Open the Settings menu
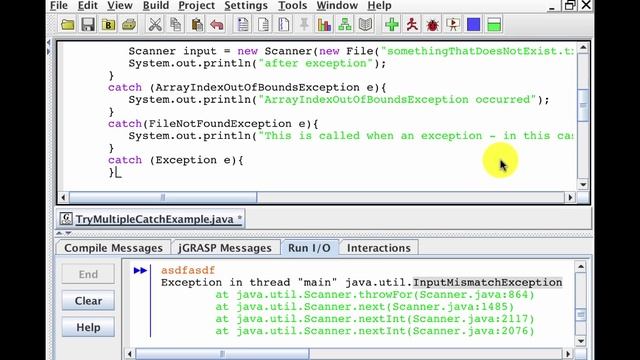 [x=246, y=6]
